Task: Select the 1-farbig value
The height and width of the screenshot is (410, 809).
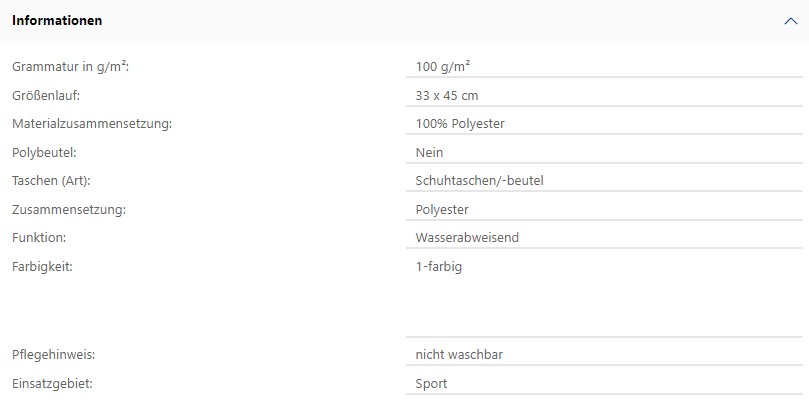Action: (439, 267)
